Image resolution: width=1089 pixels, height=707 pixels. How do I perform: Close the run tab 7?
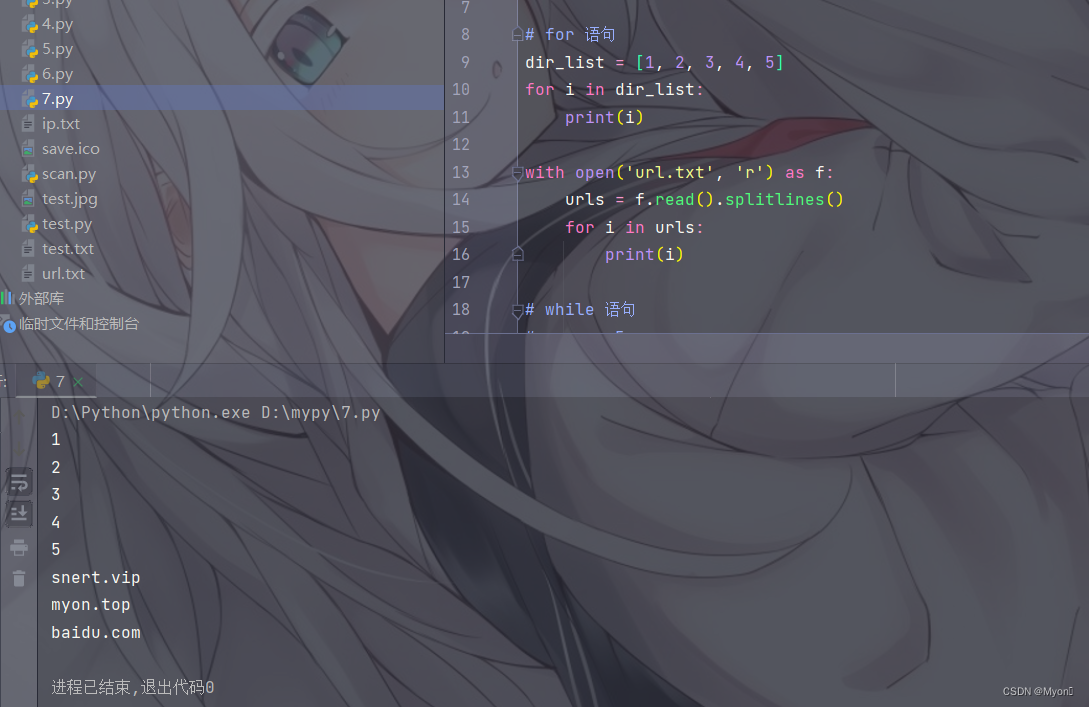click(78, 382)
